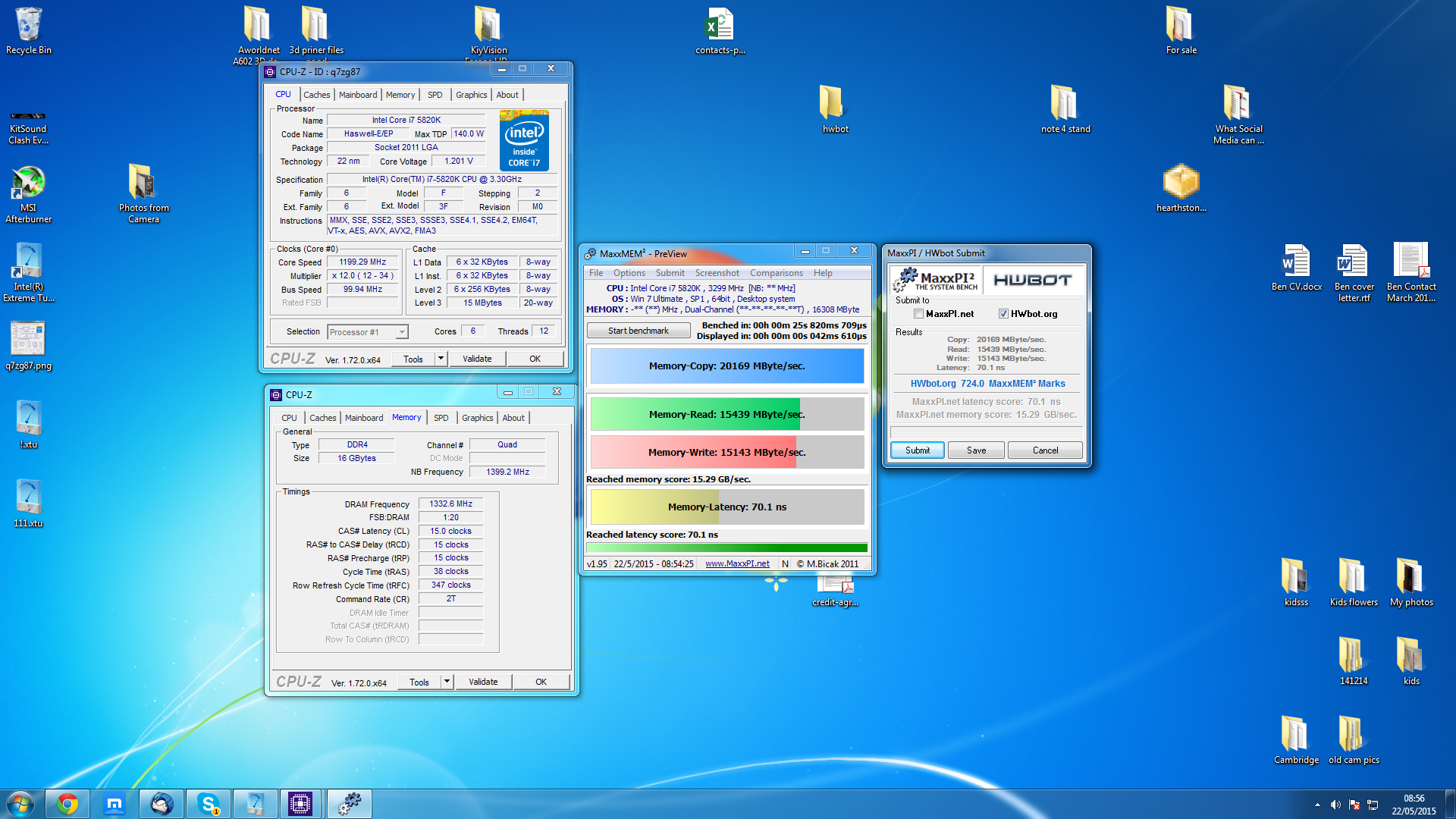Image resolution: width=1456 pixels, height=819 pixels.
Task: Open the contacts-p... Excel file
Action: 720,30
